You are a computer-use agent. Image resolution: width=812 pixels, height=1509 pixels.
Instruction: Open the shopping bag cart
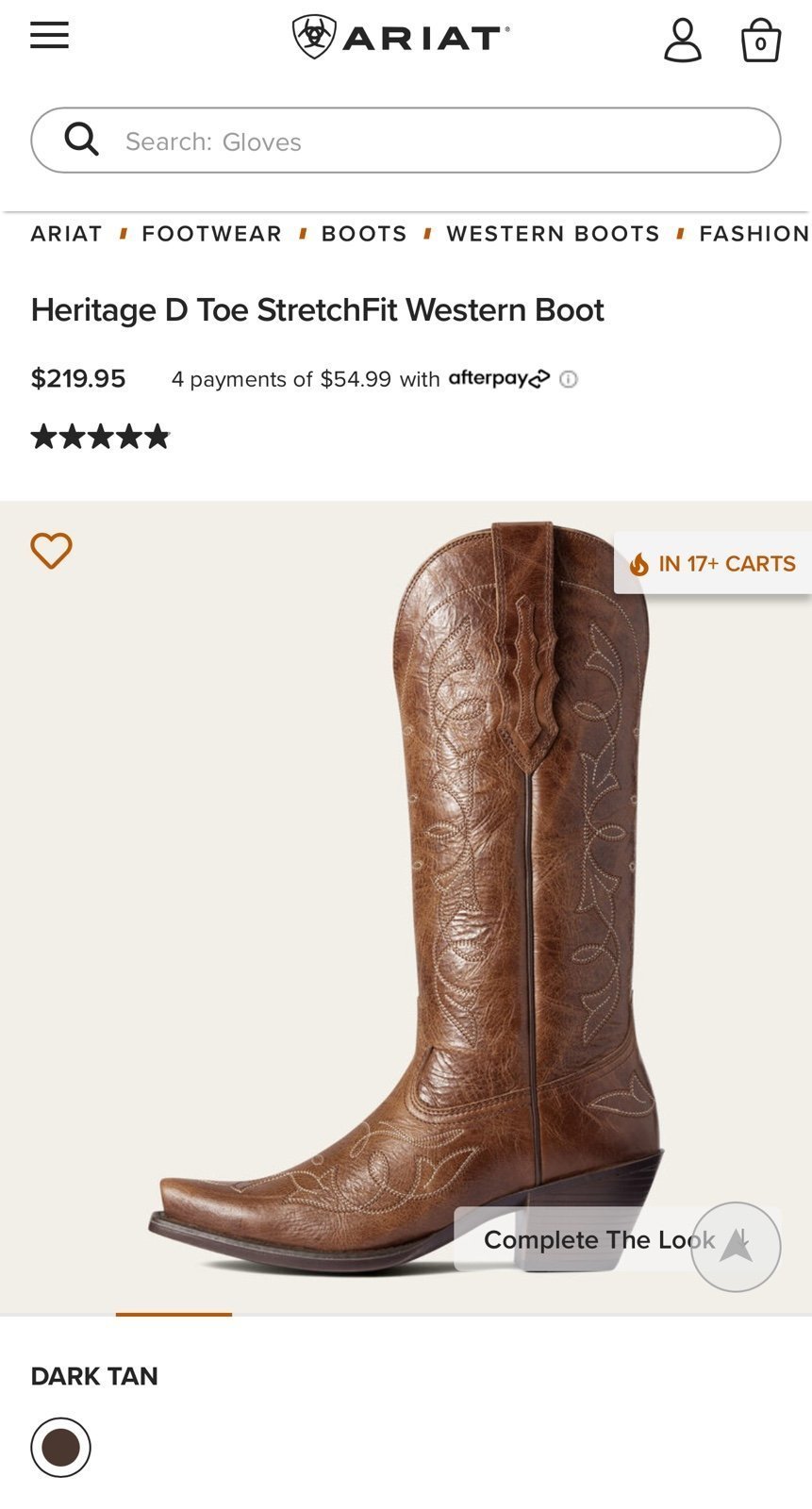click(760, 41)
